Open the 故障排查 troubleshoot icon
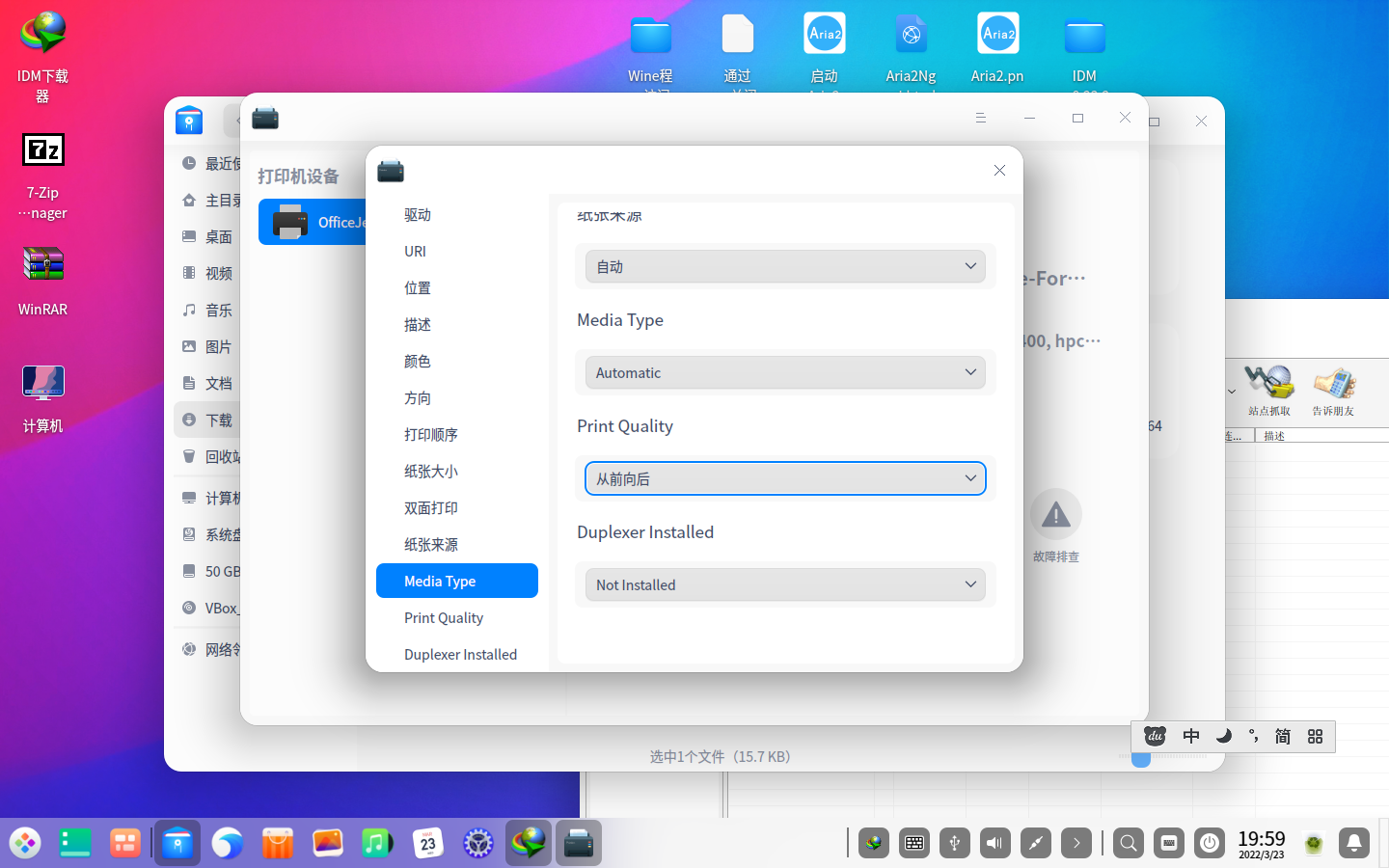The width and height of the screenshot is (1389, 868). coord(1056,514)
